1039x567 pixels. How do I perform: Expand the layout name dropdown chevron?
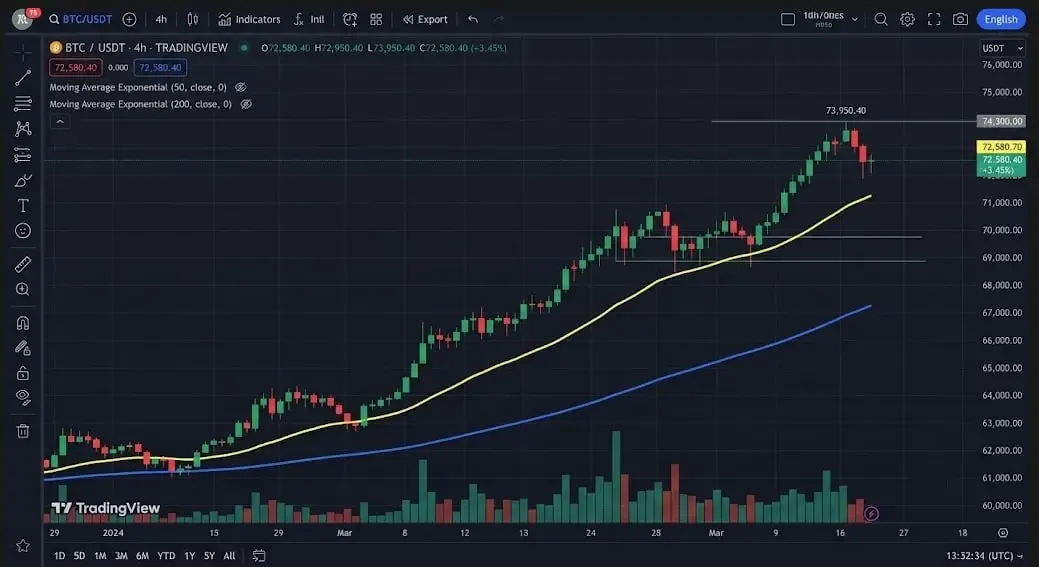[x=855, y=19]
